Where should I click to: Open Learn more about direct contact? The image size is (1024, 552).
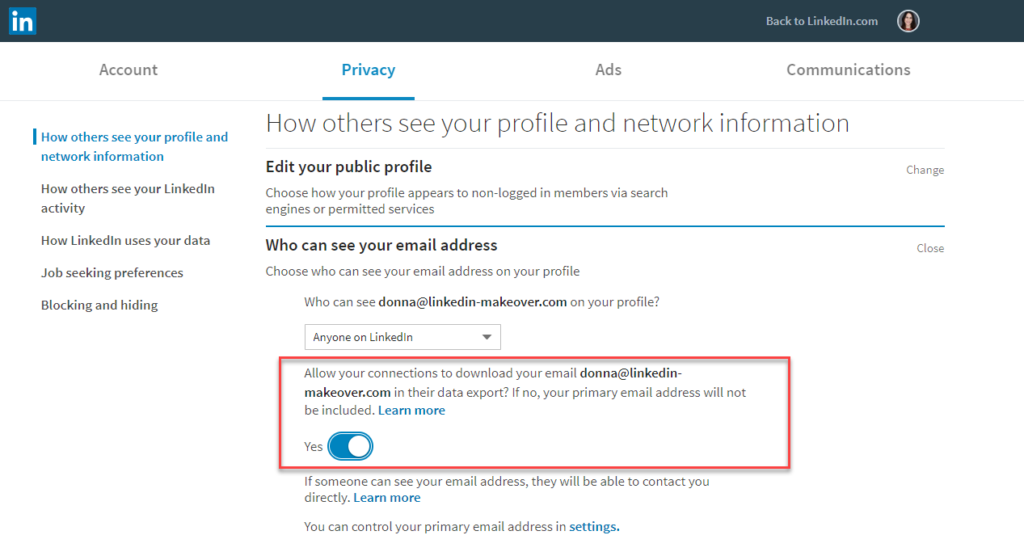[387, 497]
